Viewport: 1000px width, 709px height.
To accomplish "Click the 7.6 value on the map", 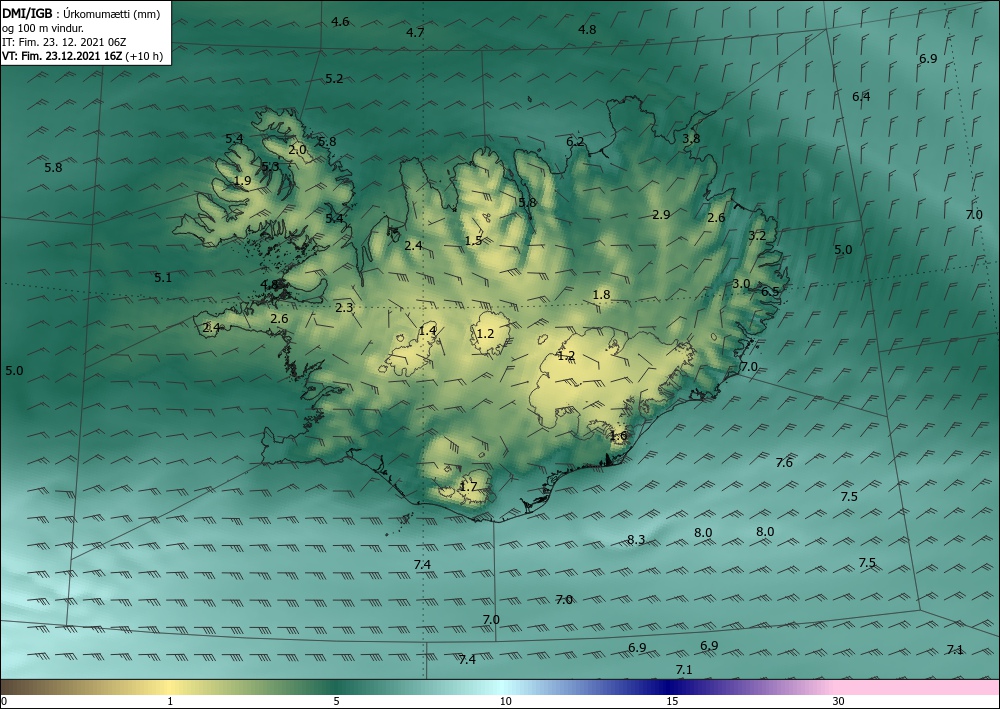I will click(784, 463).
